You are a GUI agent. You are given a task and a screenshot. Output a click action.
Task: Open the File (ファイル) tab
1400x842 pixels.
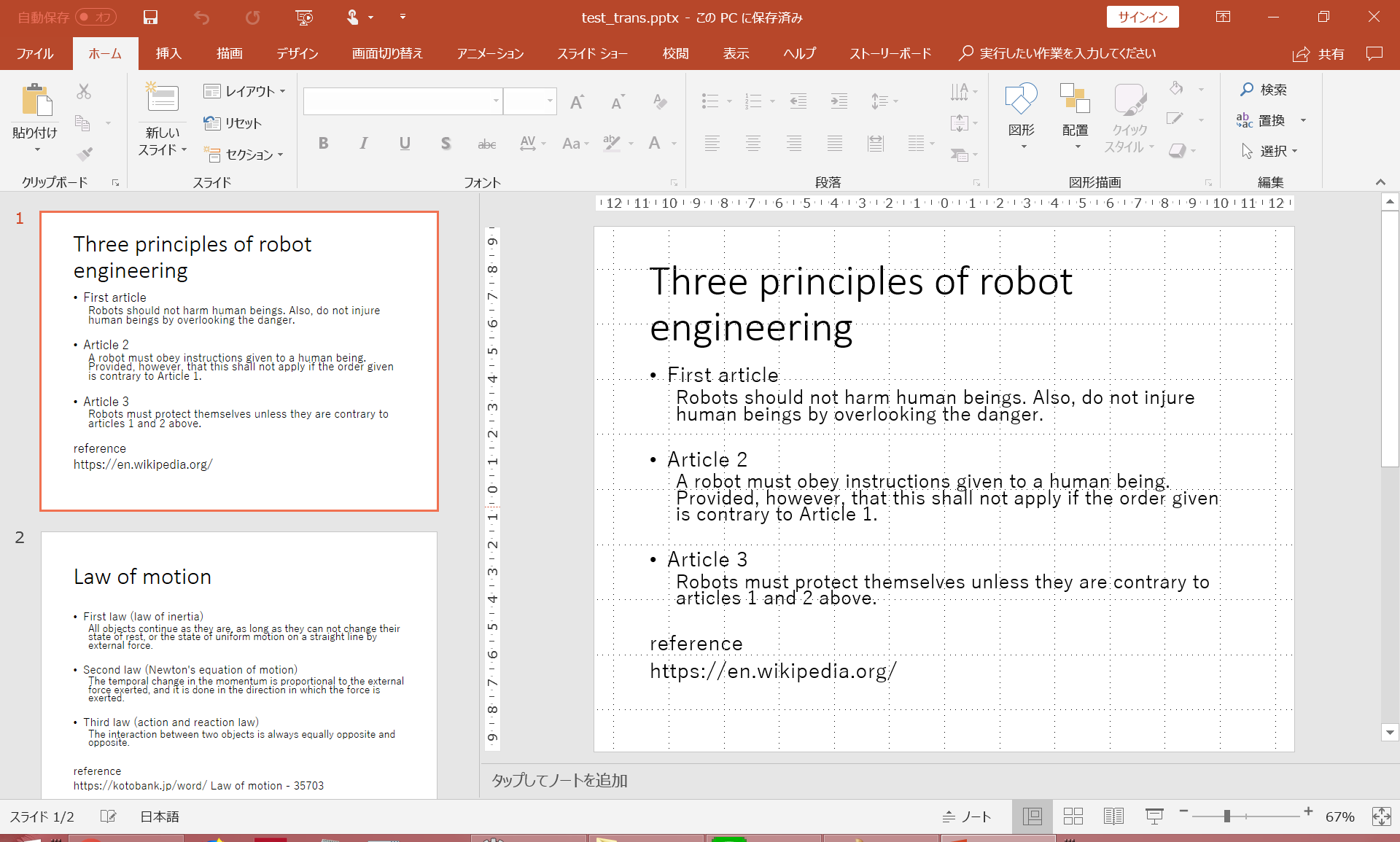[35, 53]
